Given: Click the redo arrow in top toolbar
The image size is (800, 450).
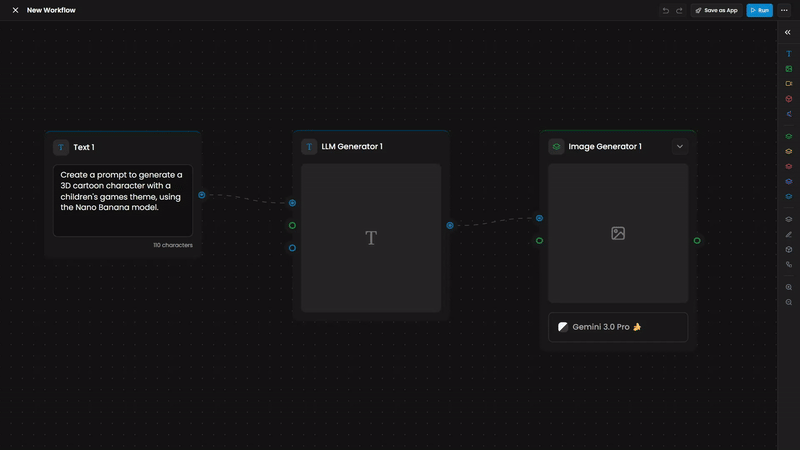Looking at the screenshot, I should (679, 10).
